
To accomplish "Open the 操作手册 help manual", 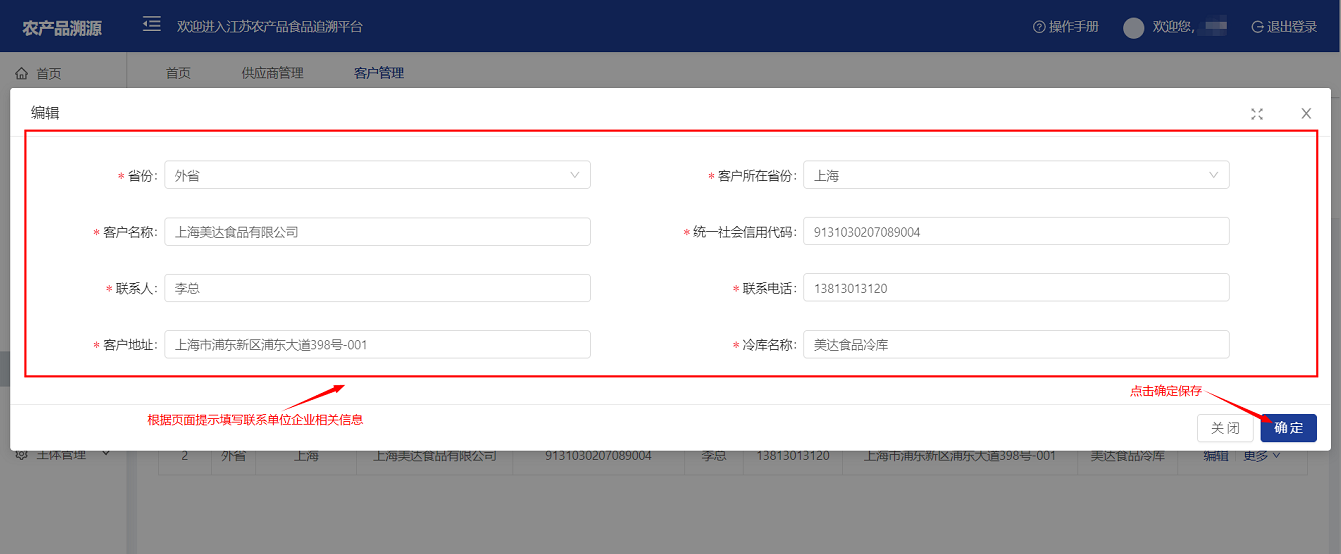I will (x=1066, y=27).
